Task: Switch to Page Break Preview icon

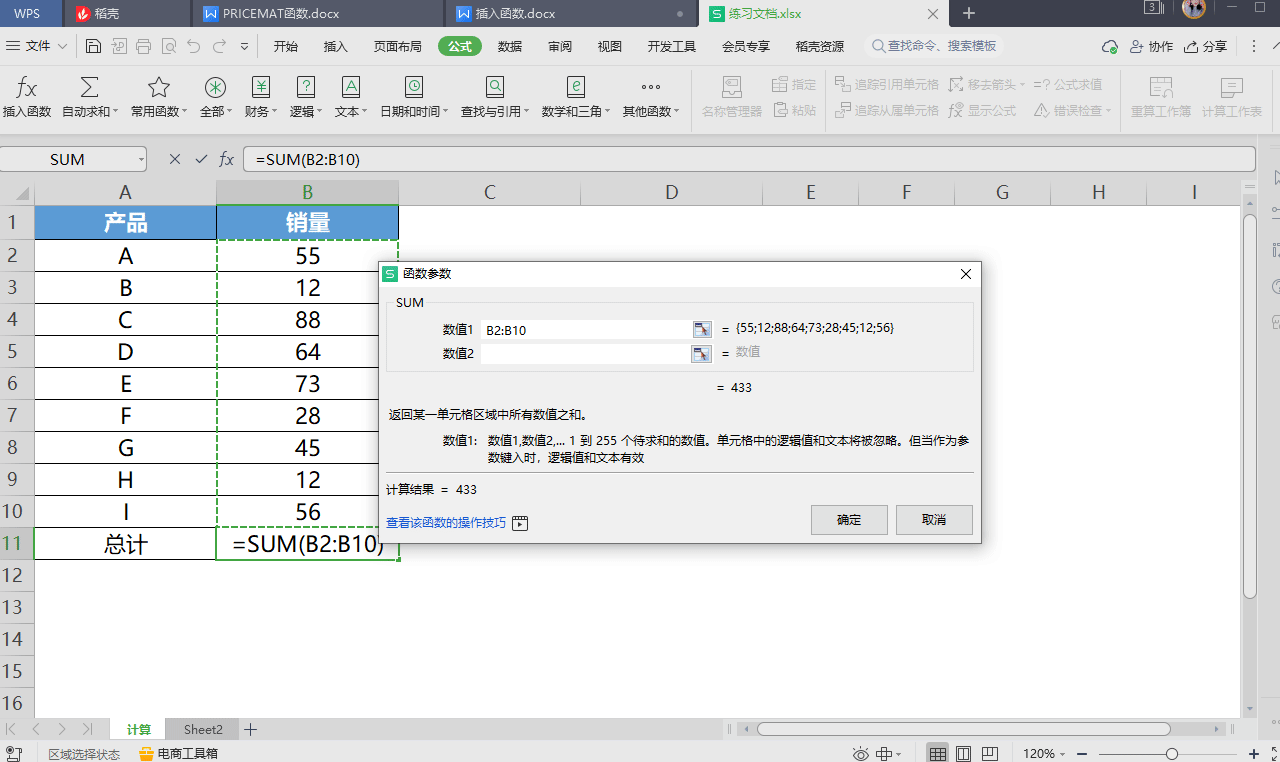Action: coord(989,754)
